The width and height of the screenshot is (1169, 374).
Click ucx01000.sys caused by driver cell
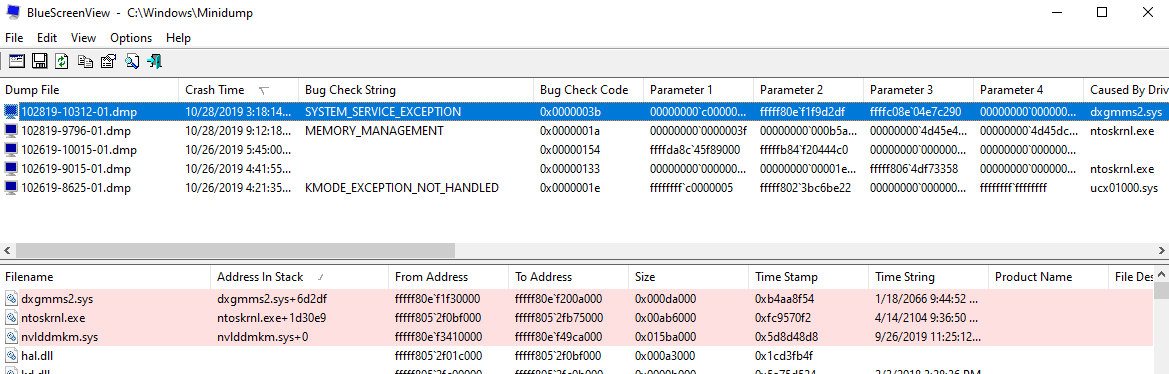click(1124, 188)
